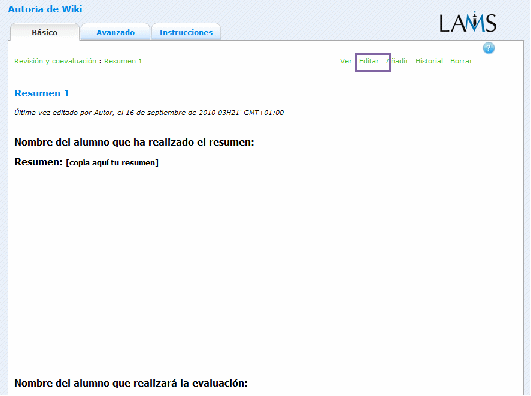
Task: Click the '[copia aquí tu resumen]' placeholder
Action: pyautogui.click(x=112, y=163)
